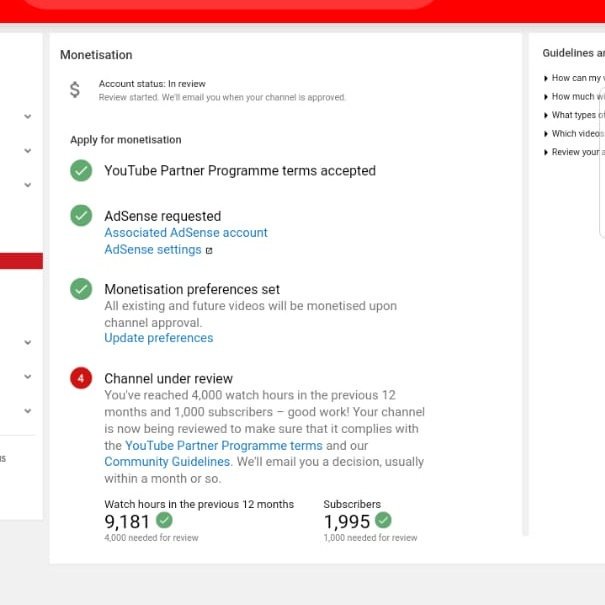605x605 pixels.
Task: Click 'Apply for monetisation' heading
Action: (x=126, y=140)
